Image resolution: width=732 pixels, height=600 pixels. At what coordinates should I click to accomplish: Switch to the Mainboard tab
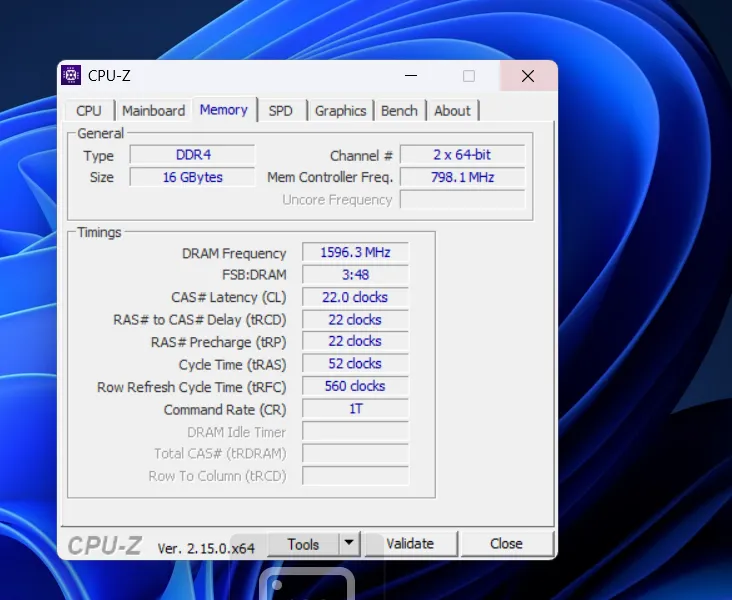[154, 111]
